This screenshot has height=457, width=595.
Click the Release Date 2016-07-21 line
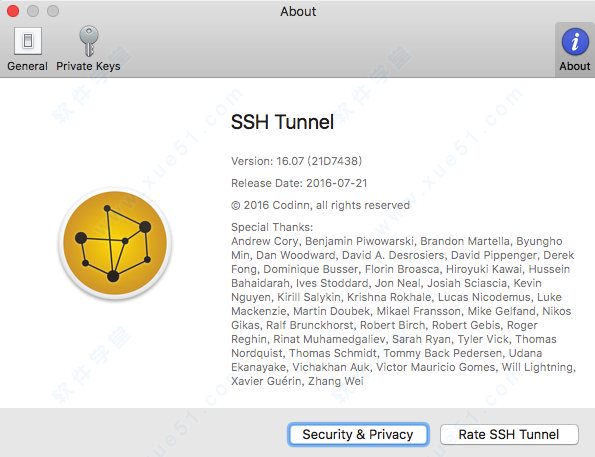[x=299, y=183]
